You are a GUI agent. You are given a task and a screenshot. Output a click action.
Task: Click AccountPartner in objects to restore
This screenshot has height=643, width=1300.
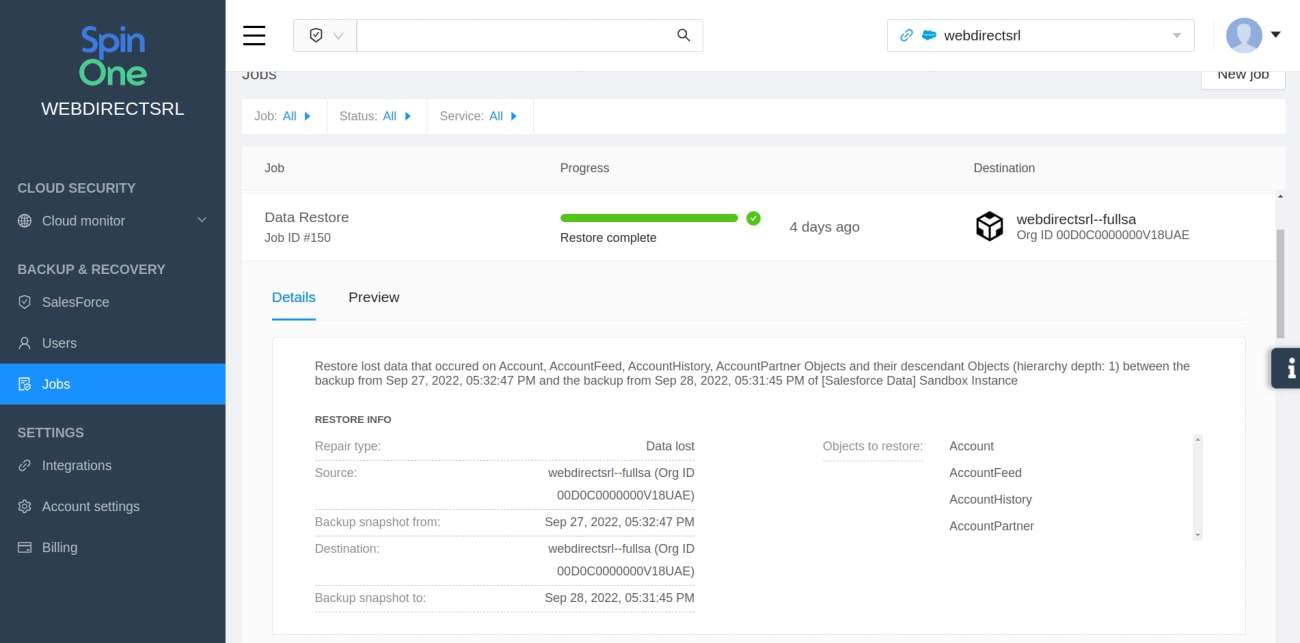(x=992, y=526)
